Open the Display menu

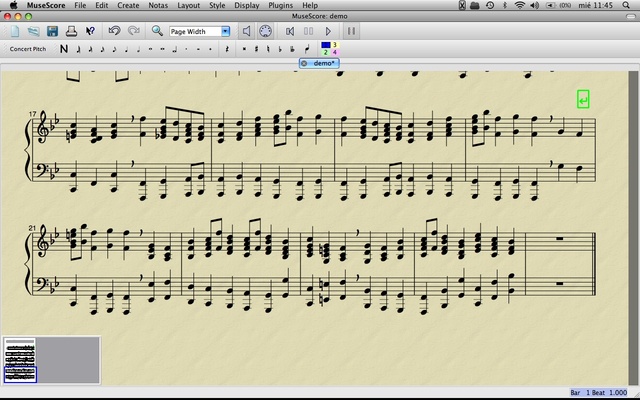(x=247, y=5)
